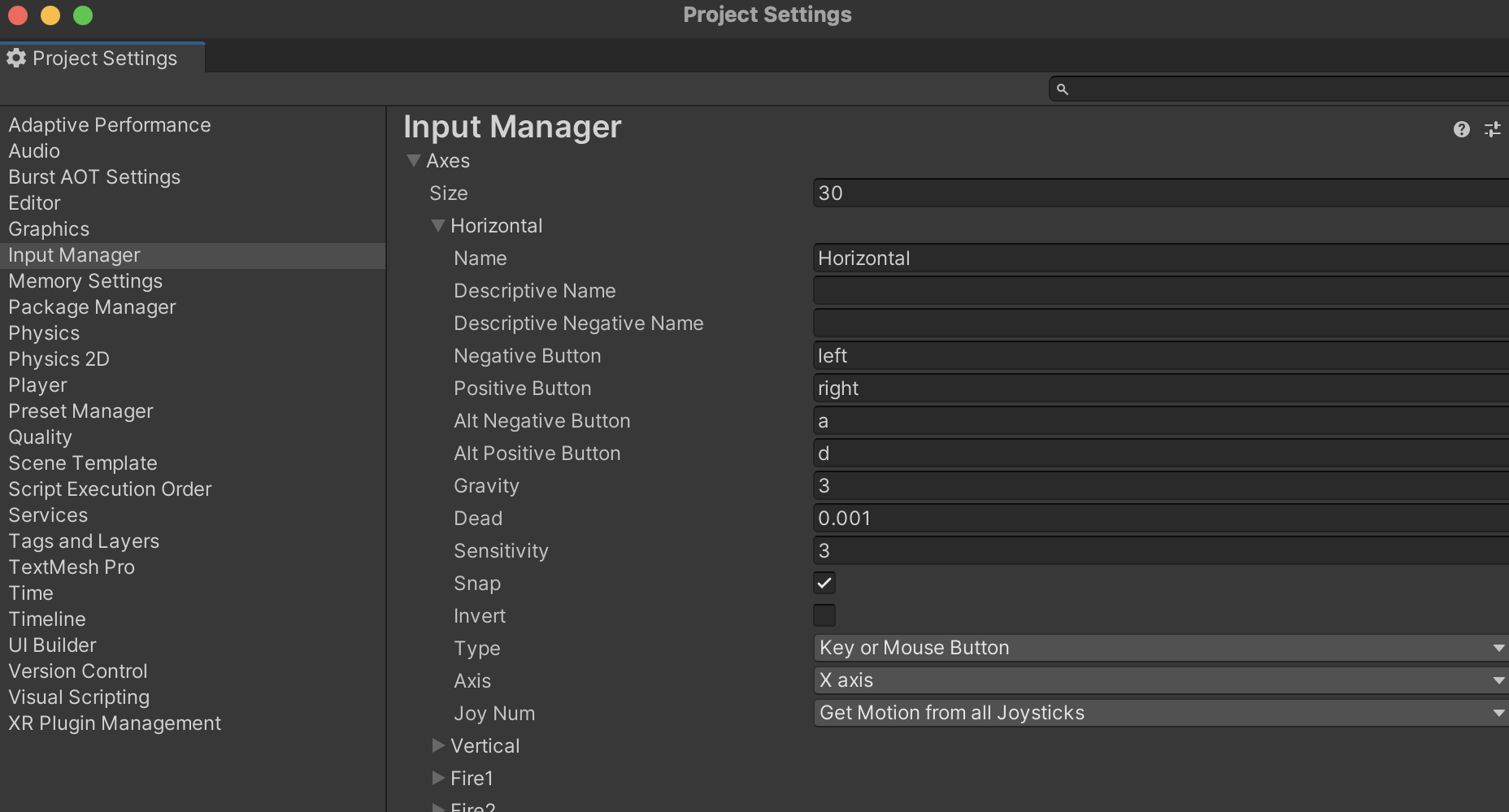Click the Alt Negative Button field
This screenshot has width=1509, height=812.
[1161, 421]
